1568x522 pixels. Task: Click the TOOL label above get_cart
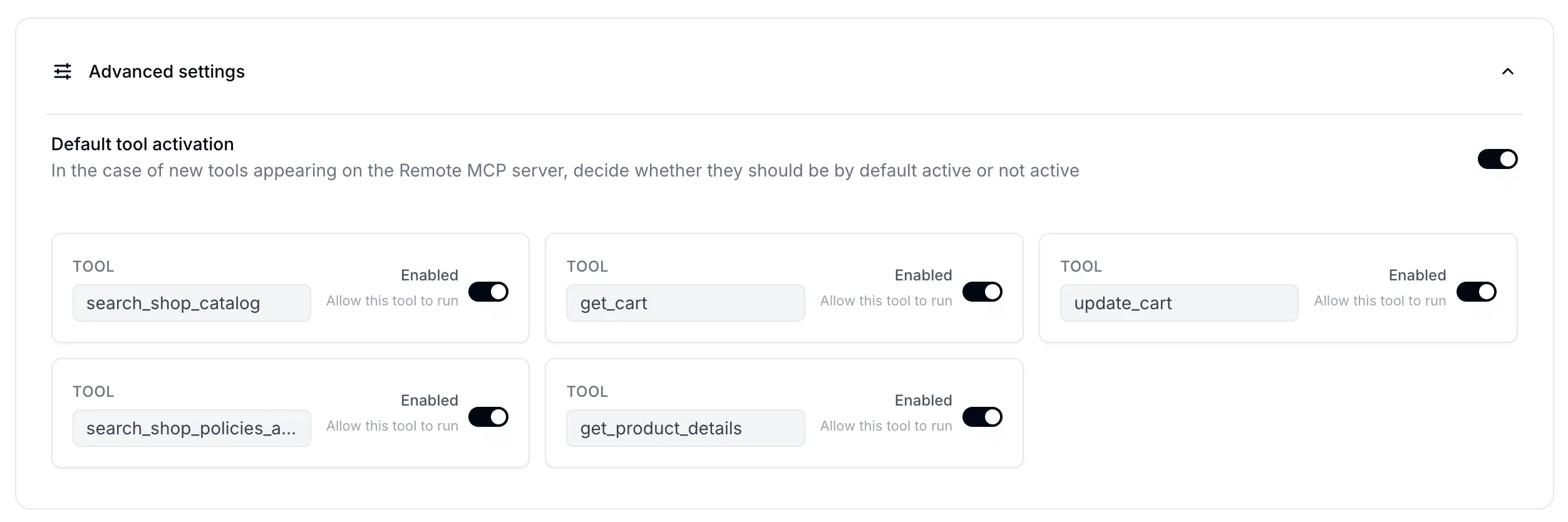tap(587, 267)
